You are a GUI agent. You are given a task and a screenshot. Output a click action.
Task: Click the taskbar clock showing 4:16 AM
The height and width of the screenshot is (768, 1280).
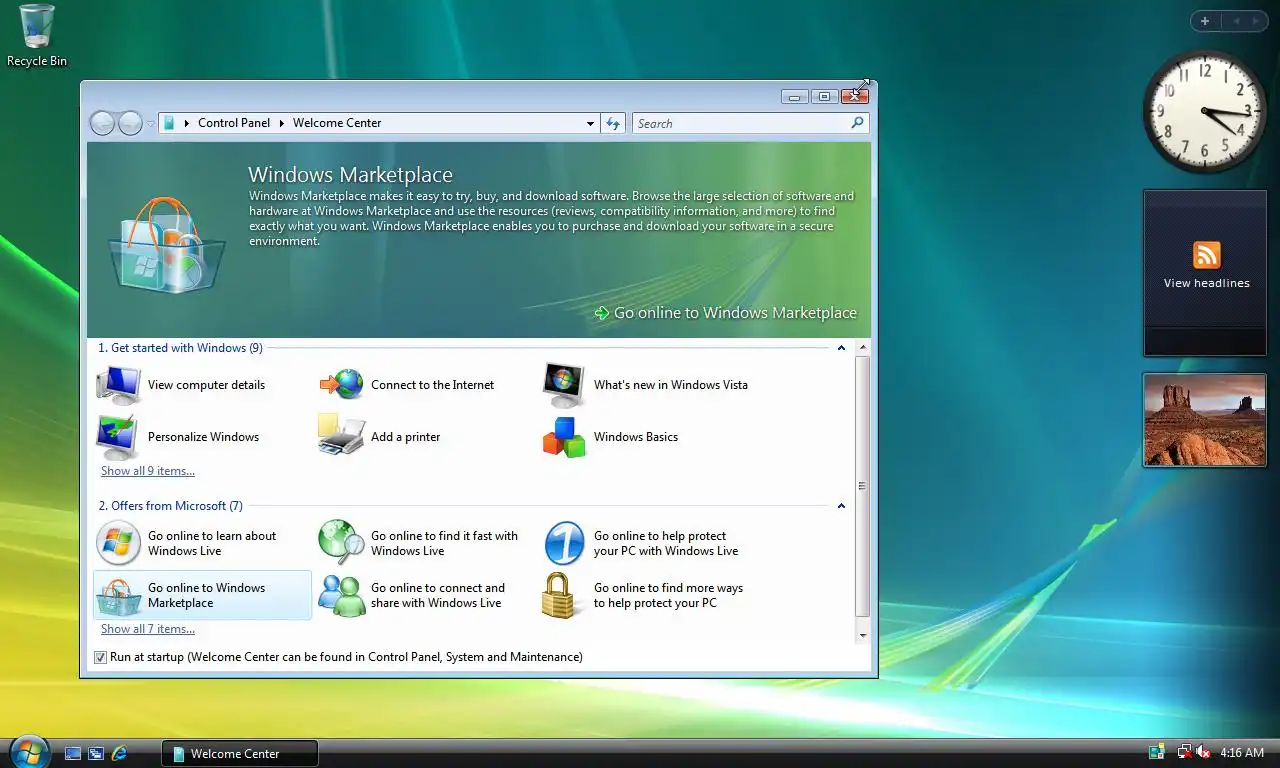pyautogui.click(x=1242, y=753)
